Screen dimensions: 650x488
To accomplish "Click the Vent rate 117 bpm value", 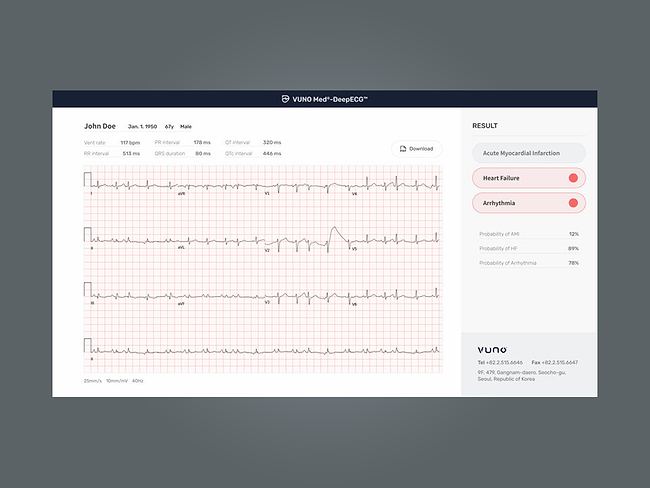I will 131,142.
